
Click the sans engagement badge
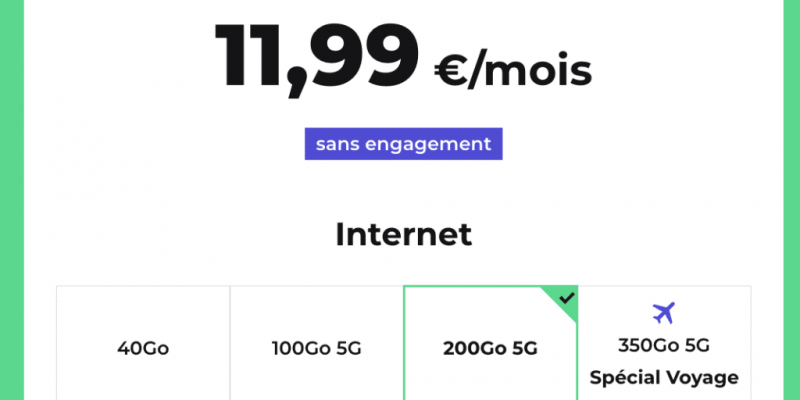pos(404,144)
